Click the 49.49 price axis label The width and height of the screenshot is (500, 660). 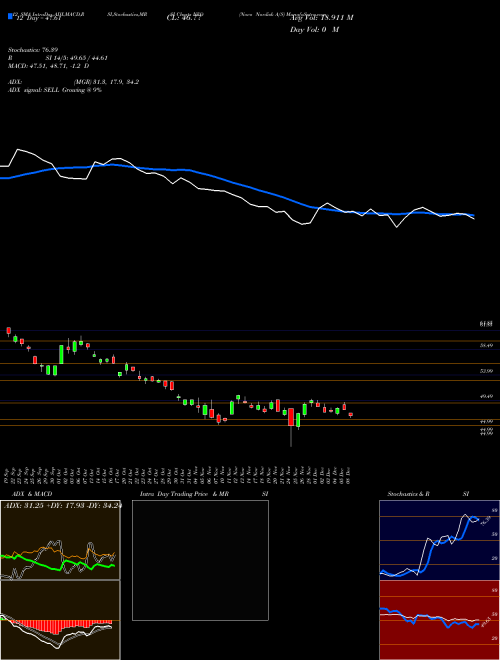(x=486, y=396)
